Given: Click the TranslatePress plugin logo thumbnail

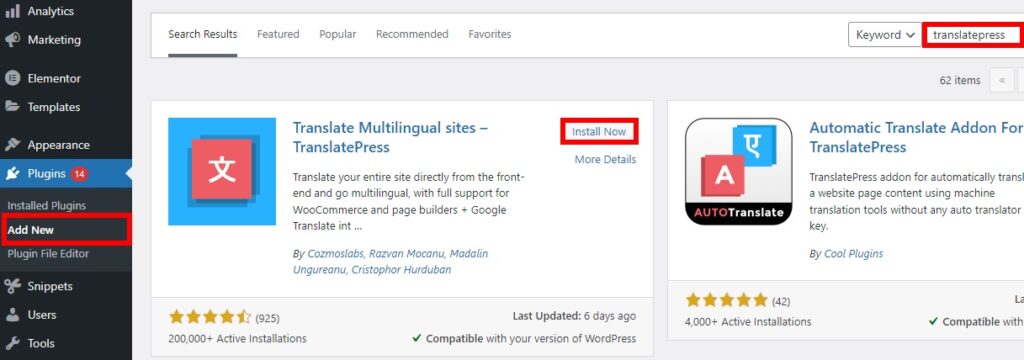Looking at the screenshot, I should [222, 171].
